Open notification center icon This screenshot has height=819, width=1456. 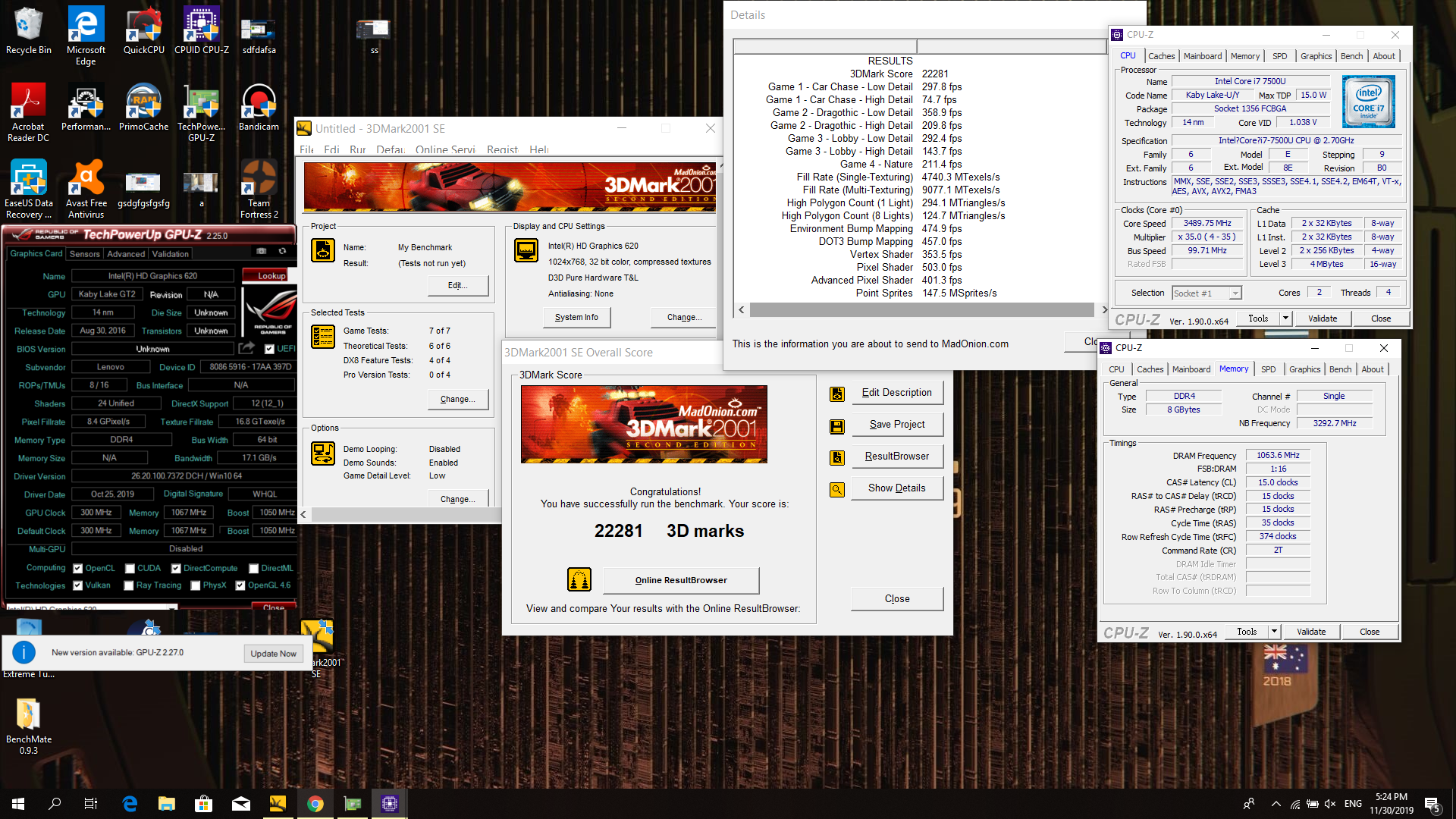coord(1432,805)
